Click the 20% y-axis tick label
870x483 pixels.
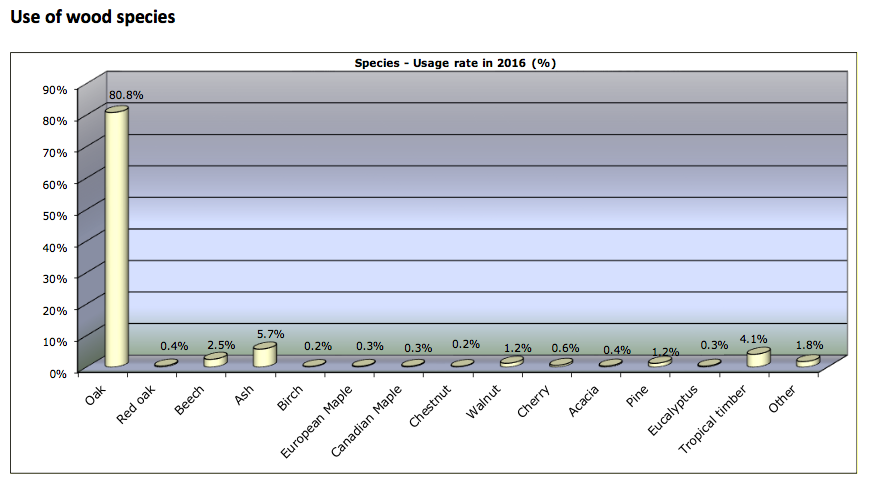[55, 310]
